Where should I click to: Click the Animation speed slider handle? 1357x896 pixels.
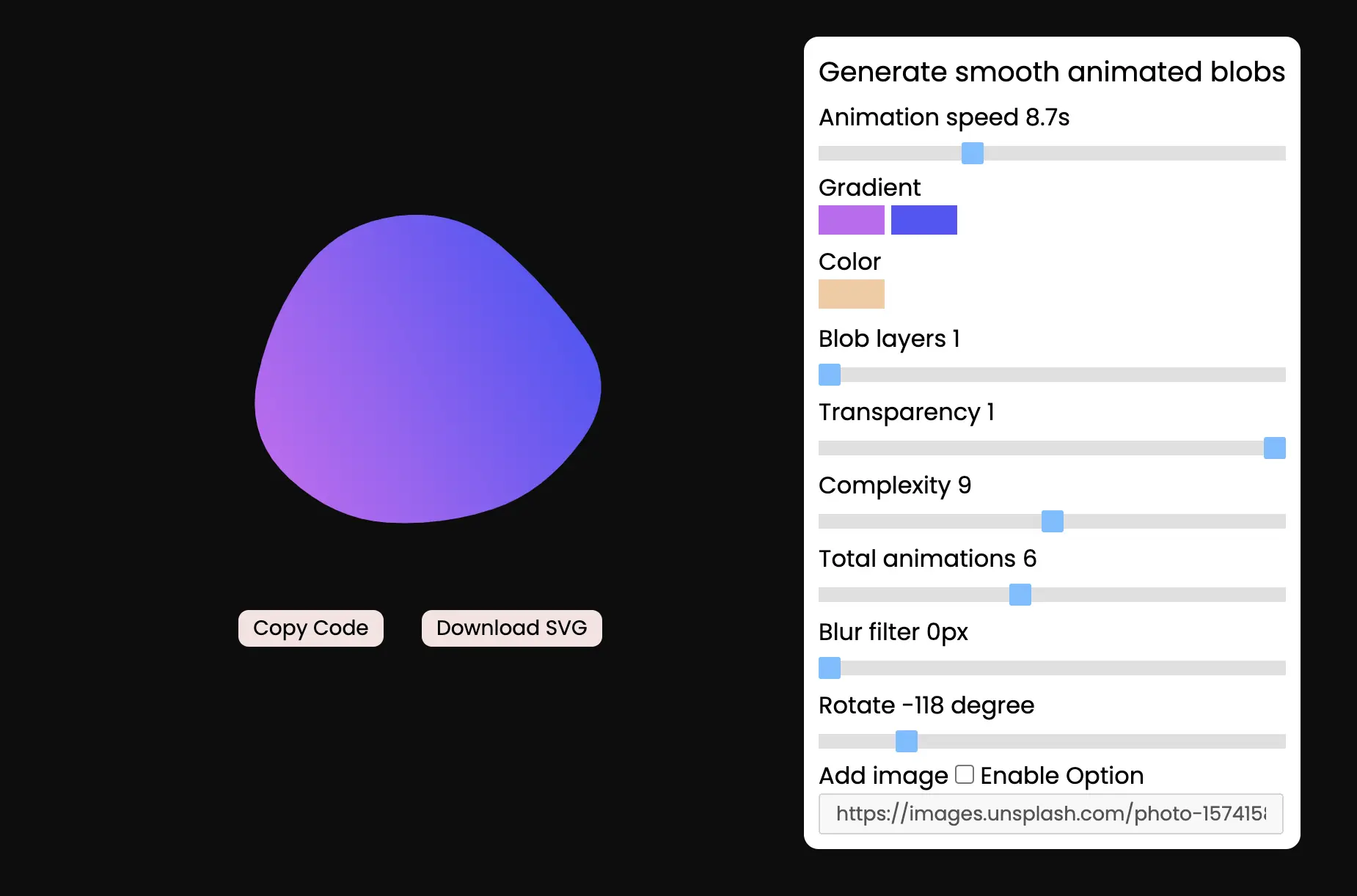click(x=972, y=153)
